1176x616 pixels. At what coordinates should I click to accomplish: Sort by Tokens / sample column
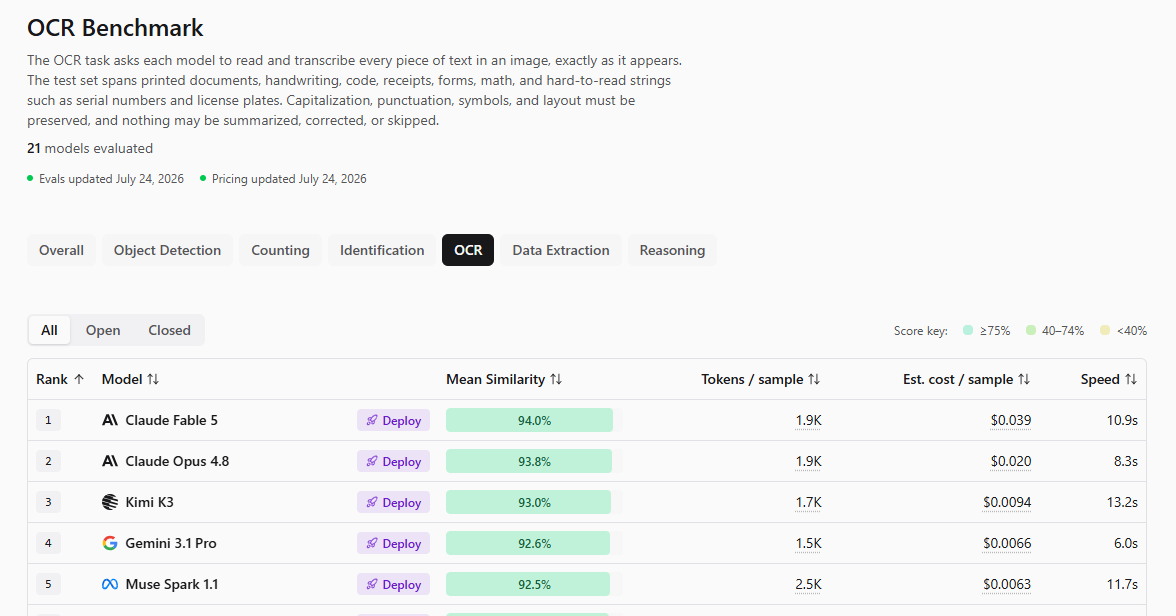(814, 380)
